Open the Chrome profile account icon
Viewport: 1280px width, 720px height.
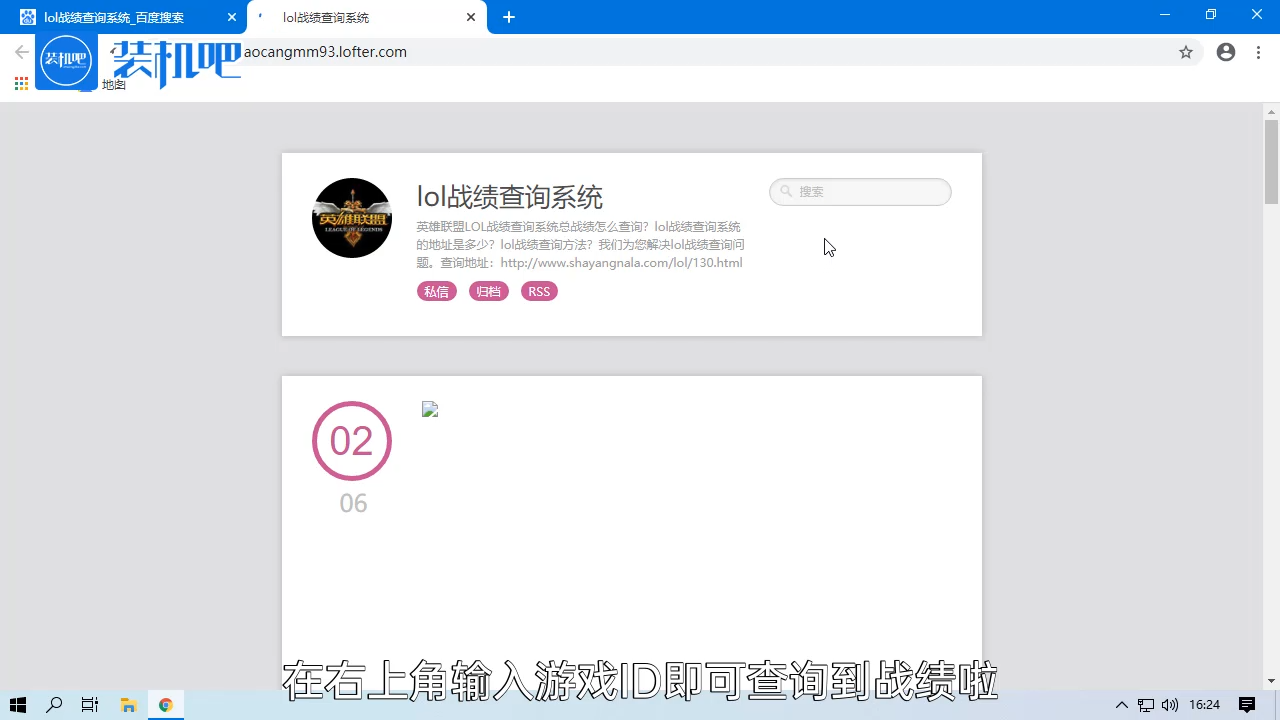1226,52
